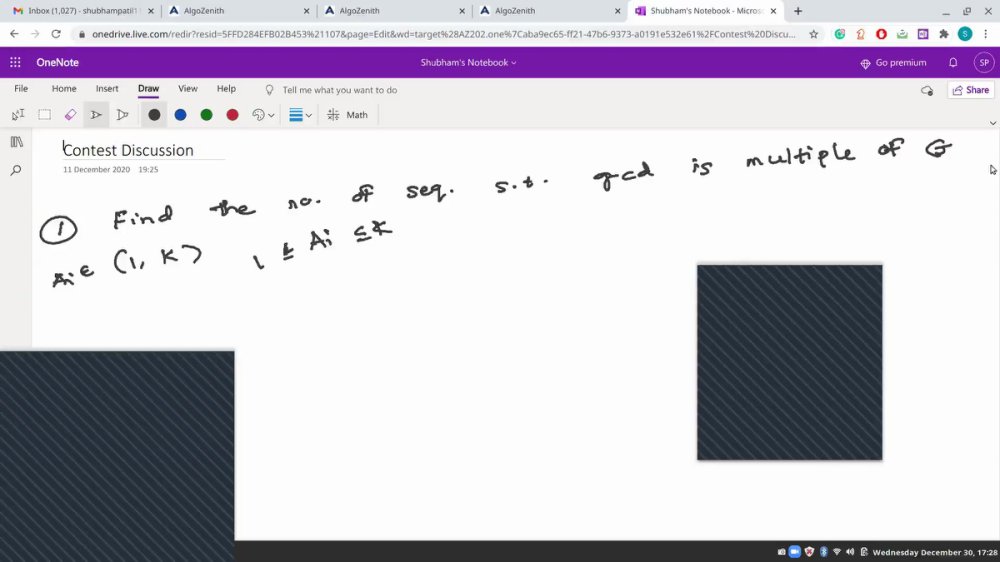Open the Chrome extensions puzzle menu
1000x562 pixels.
(x=944, y=34)
